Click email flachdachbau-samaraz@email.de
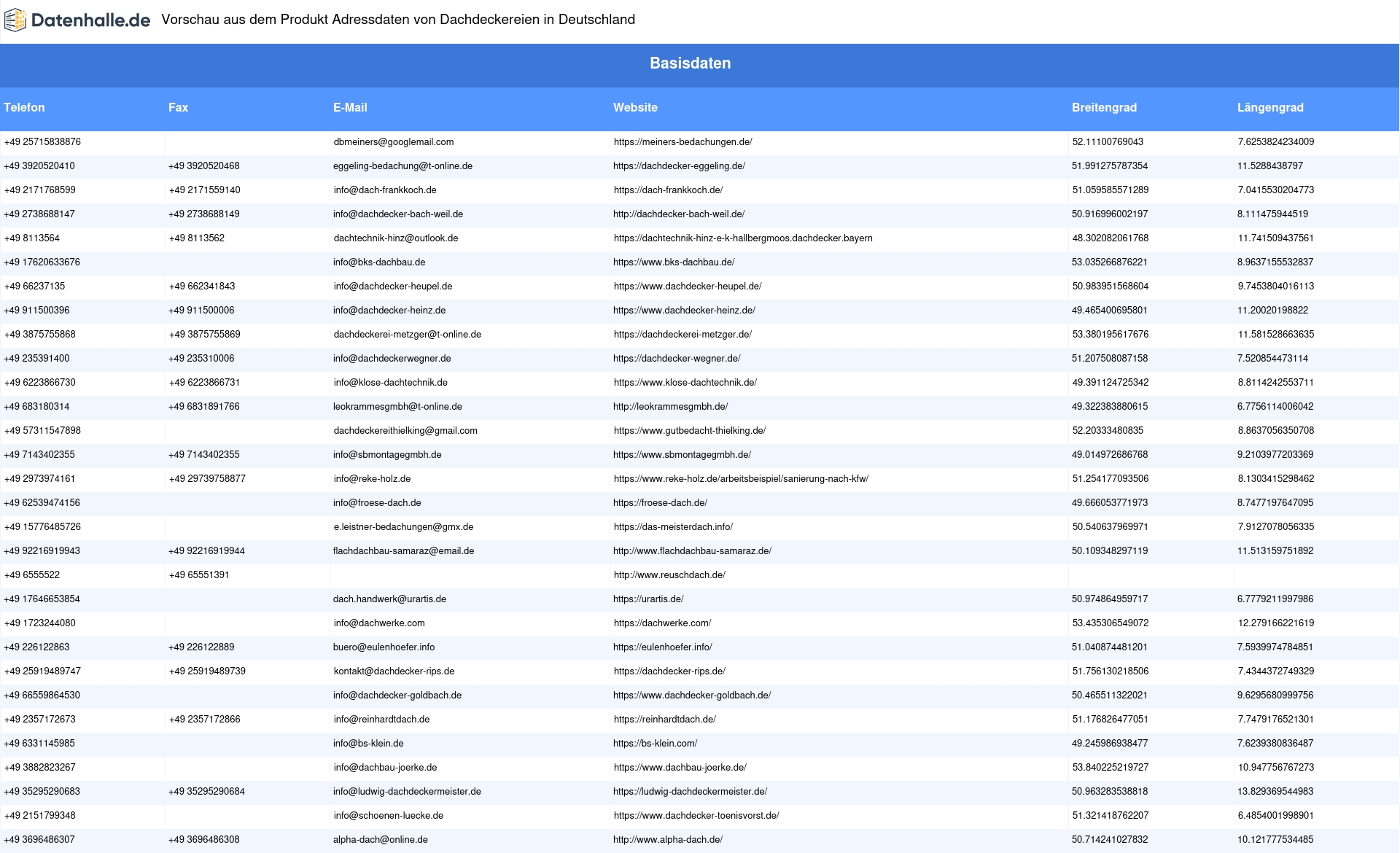Viewport: 1400px width, 853px height. 403,551
